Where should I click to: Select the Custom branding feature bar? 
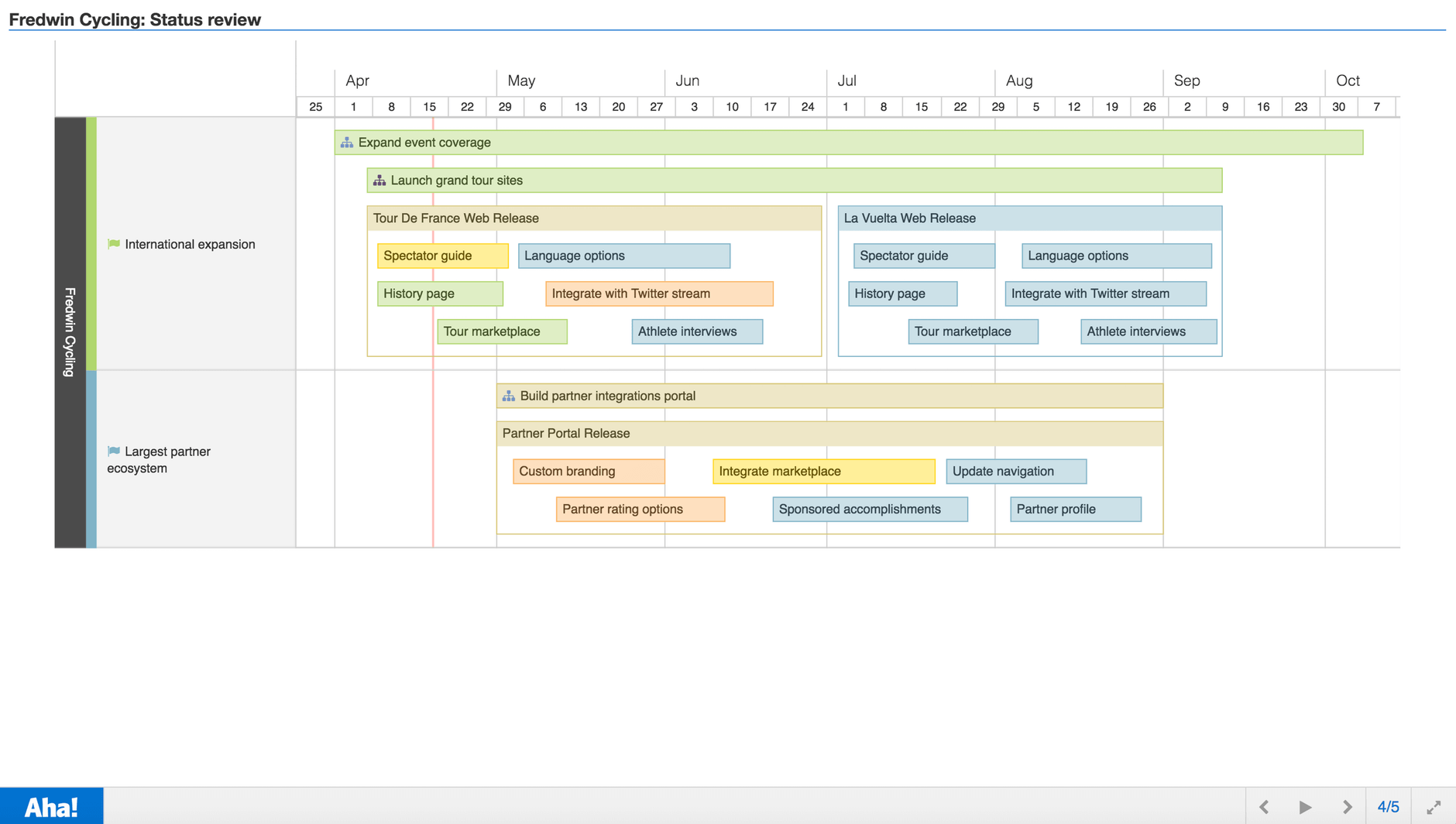pyautogui.click(x=588, y=471)
